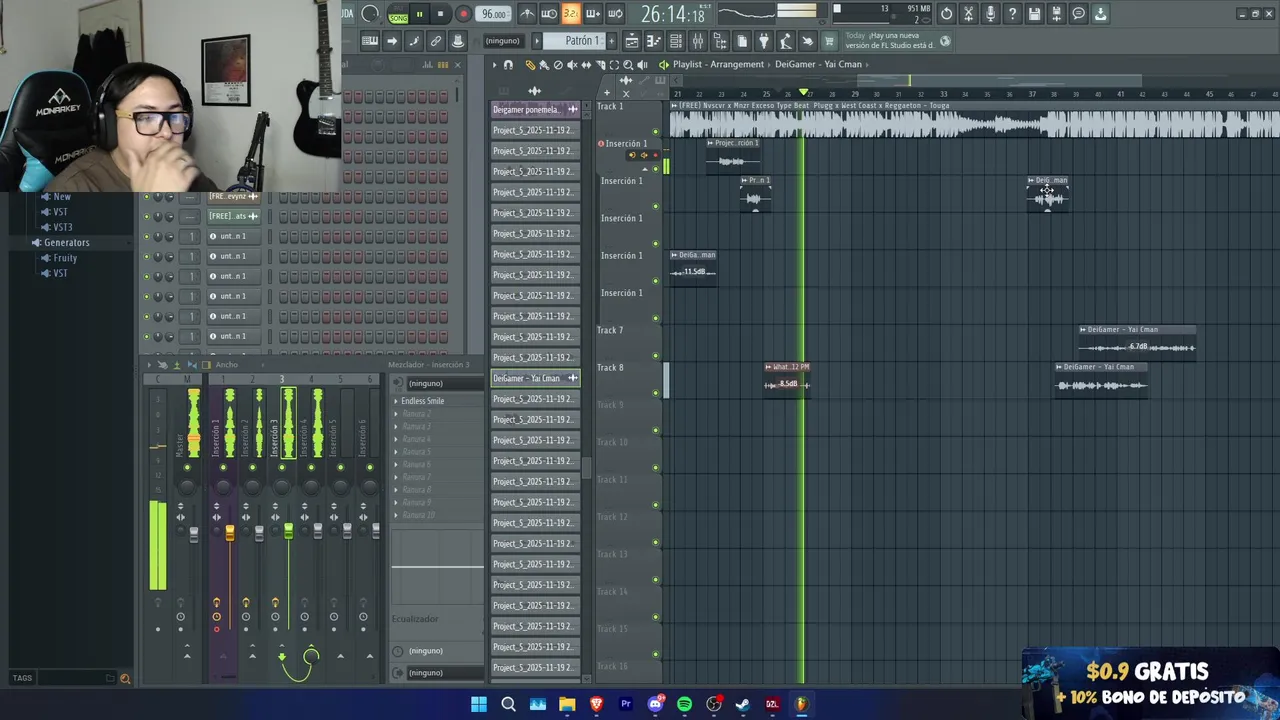Click the Master track volume fader

(x=194, y=533)
